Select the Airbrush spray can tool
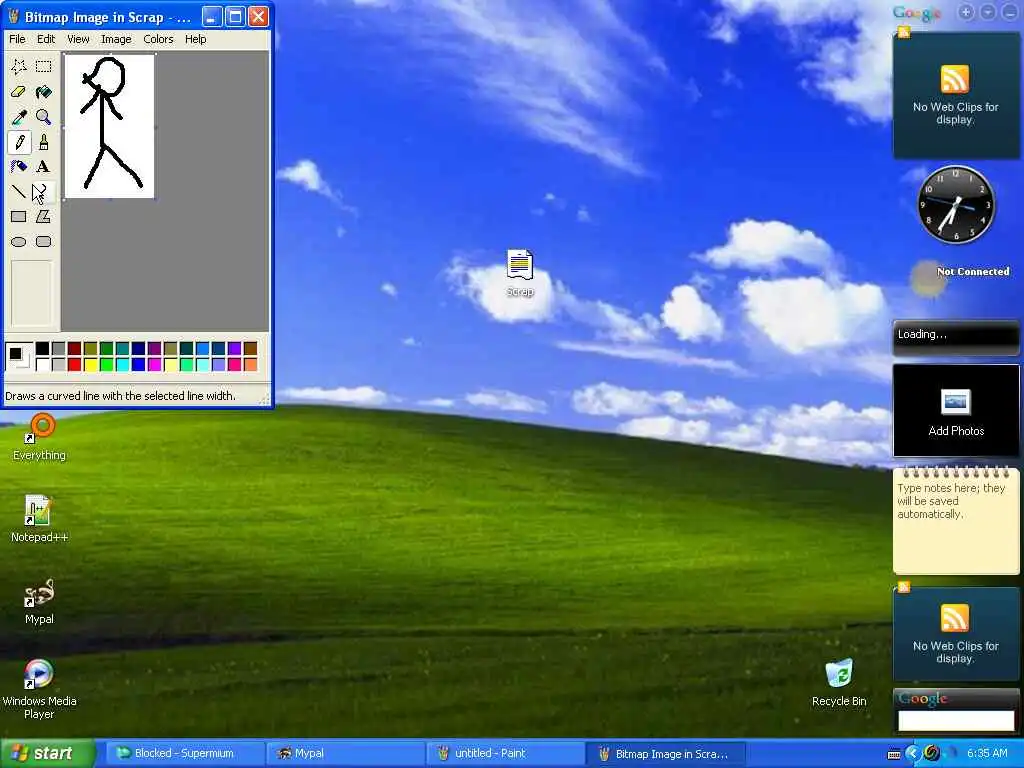This screenshot has height=768, width=1024. (19, 167)
